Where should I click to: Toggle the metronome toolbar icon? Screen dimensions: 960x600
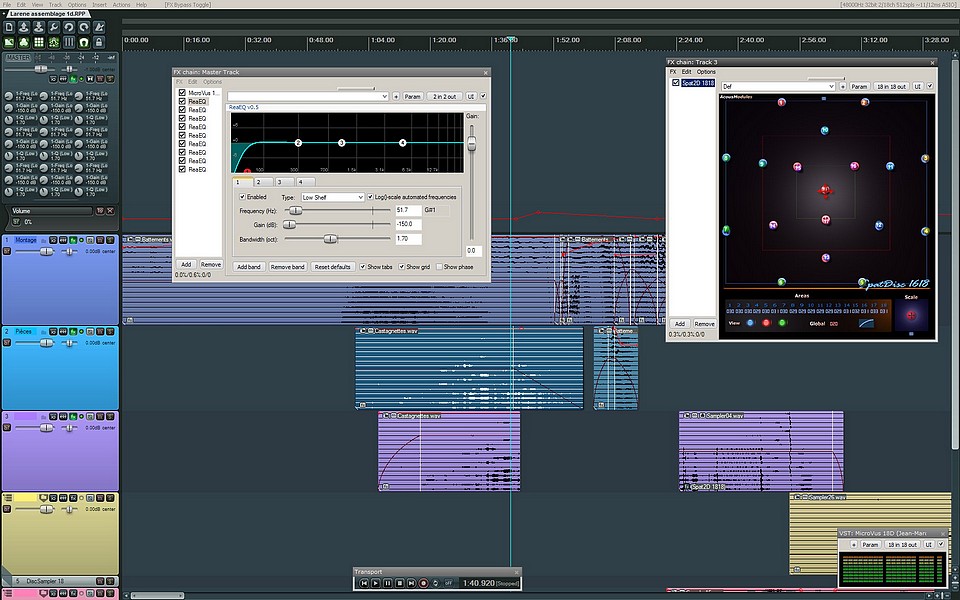pyautogui.click(x=99, y=27)
